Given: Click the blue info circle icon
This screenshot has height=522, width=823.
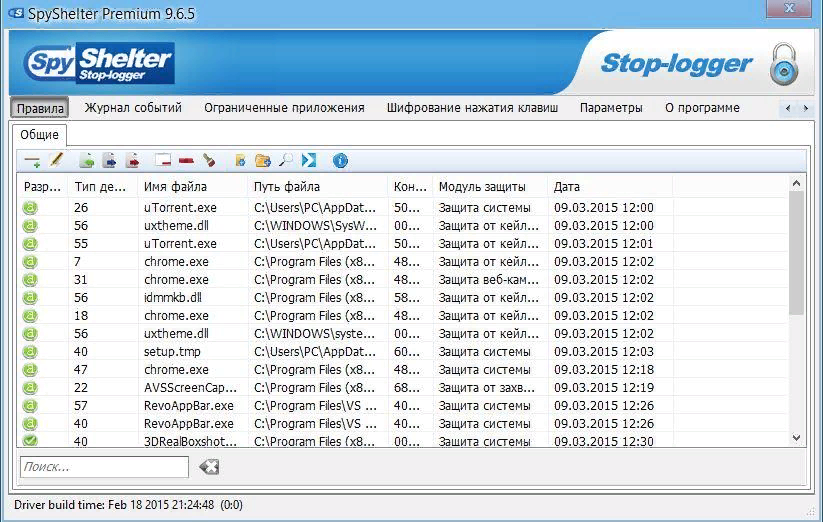Looking at the screenshot, I should tap(340, 161).
